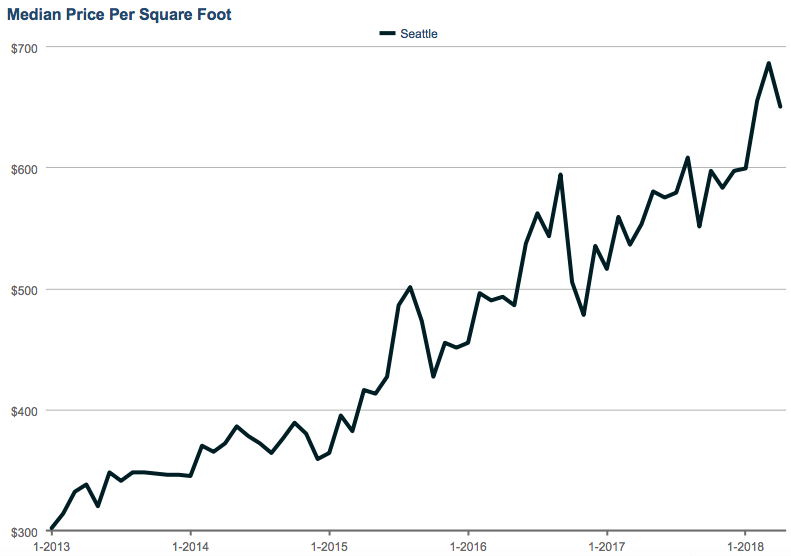Screen dimensions: 791x556
Task: Click the $300 y-axis label
Action: [x=25, y=531]
